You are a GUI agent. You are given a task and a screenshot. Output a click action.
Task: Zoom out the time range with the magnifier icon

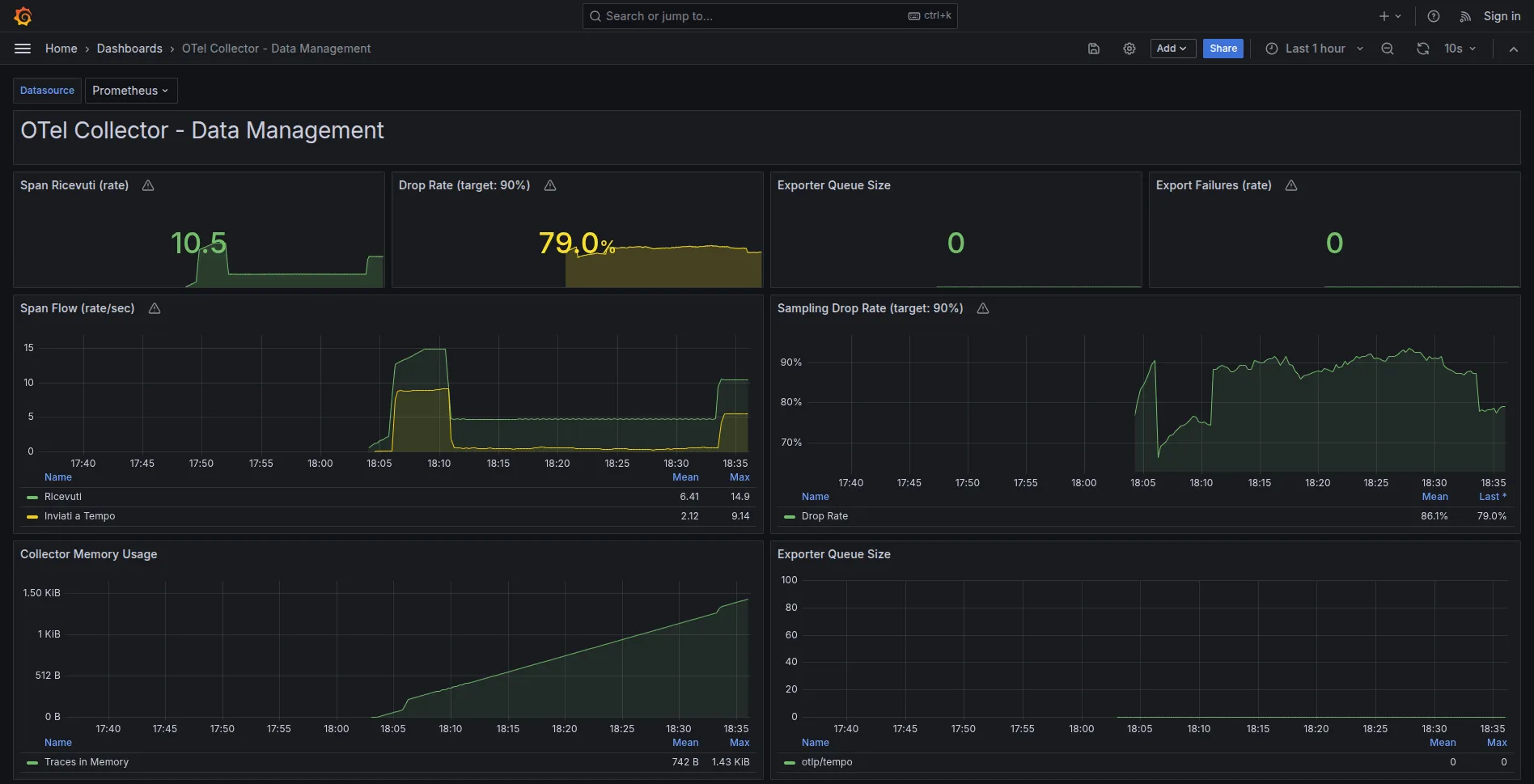pos(1388,49)
